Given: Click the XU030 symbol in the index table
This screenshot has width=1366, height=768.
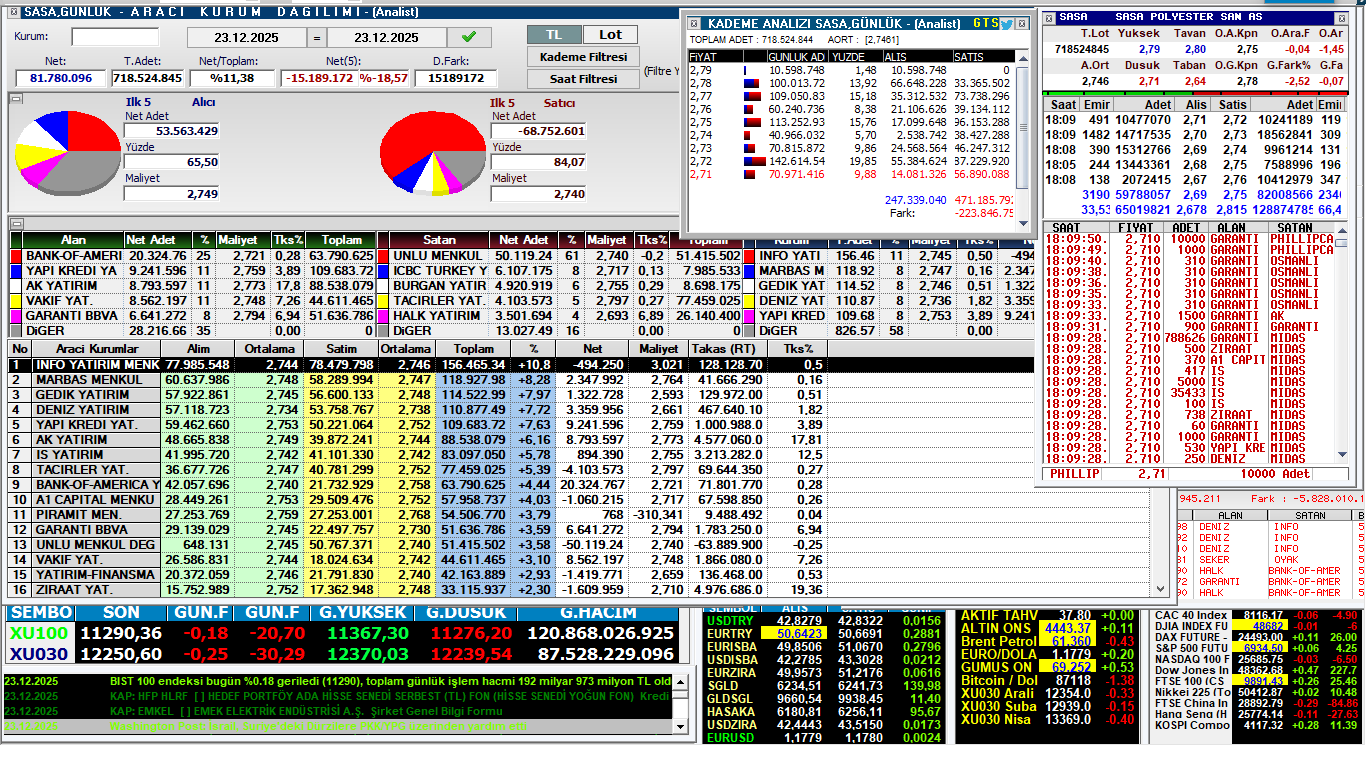Looking at the screenshot, I should (x=39, y=654).
